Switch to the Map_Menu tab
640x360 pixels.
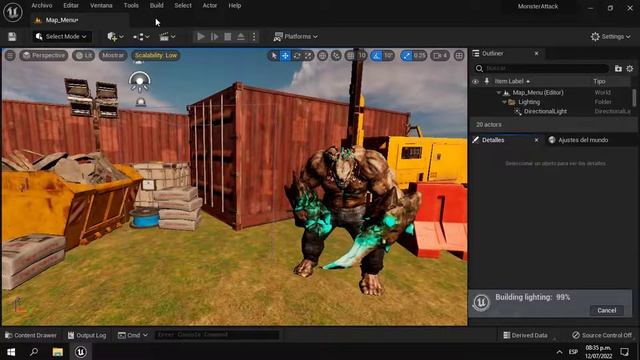pyautogui.click(x=61, y=20)
